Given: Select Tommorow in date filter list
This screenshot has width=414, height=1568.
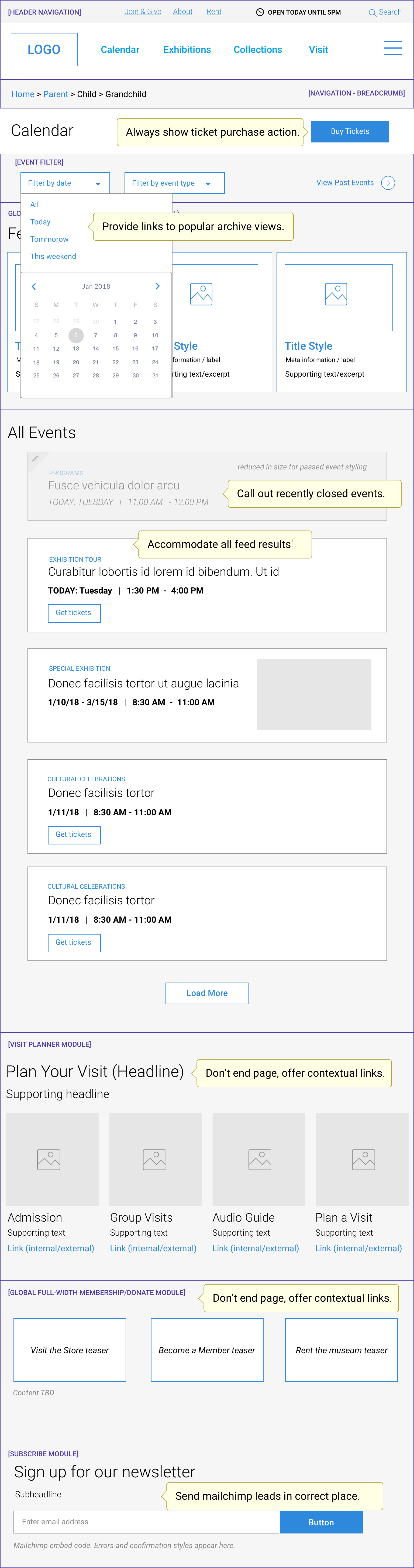Looking at the screenshot, I should (x=49, y=239).
